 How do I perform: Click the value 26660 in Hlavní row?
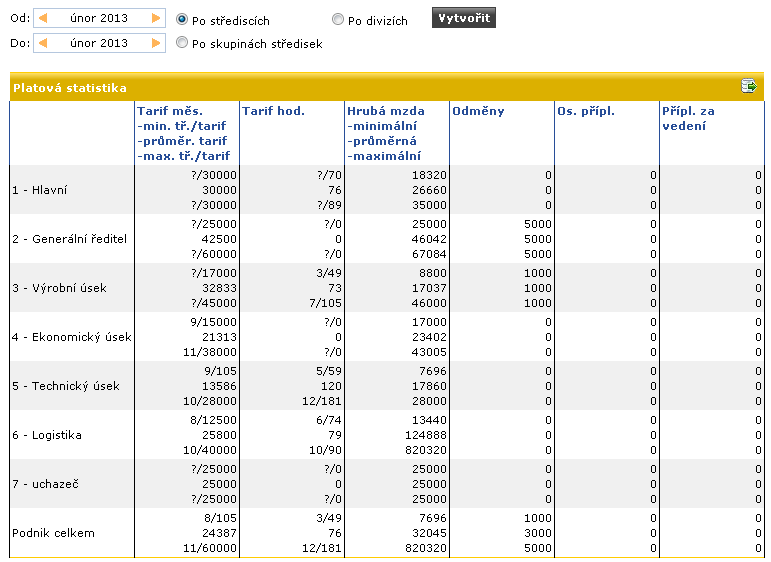pos(429,190)
